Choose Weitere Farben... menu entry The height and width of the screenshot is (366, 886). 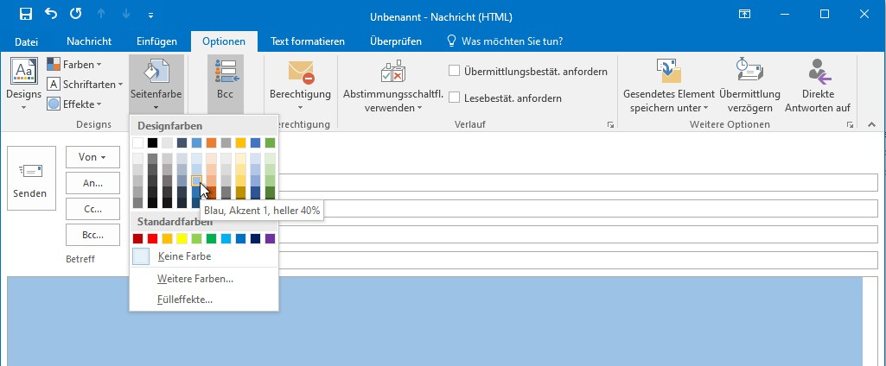pyautogui.click(x=196, y=278)
